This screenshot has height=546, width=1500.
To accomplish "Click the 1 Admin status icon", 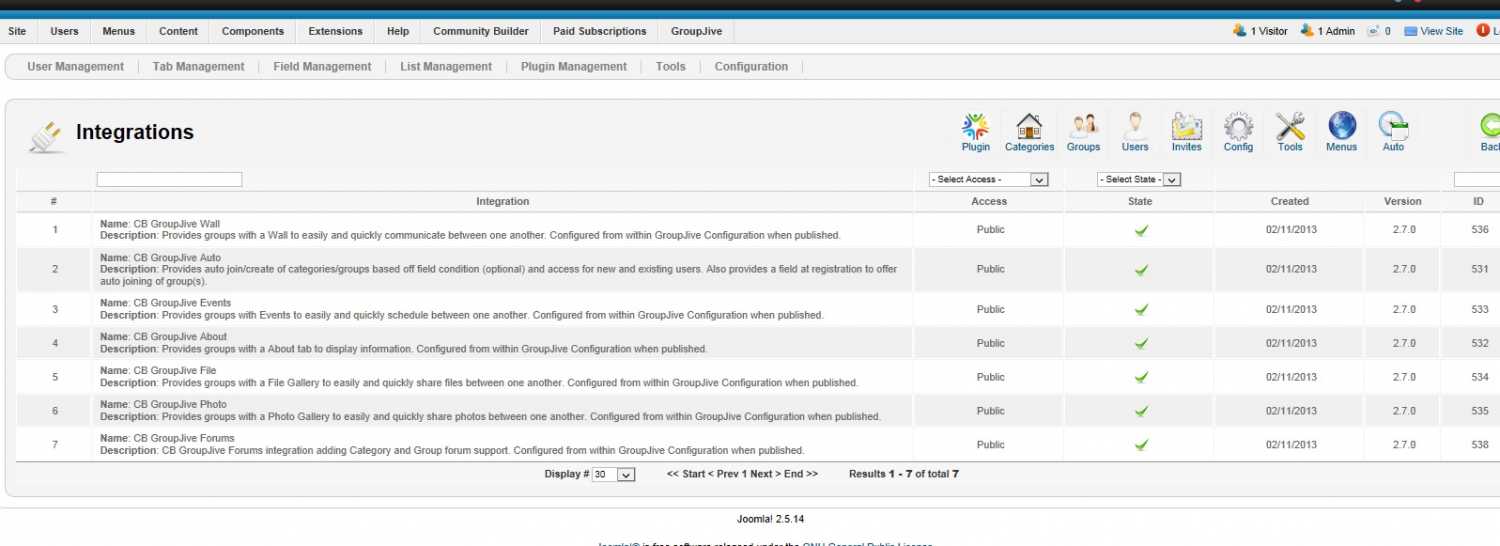I will tap(1307, 31).
